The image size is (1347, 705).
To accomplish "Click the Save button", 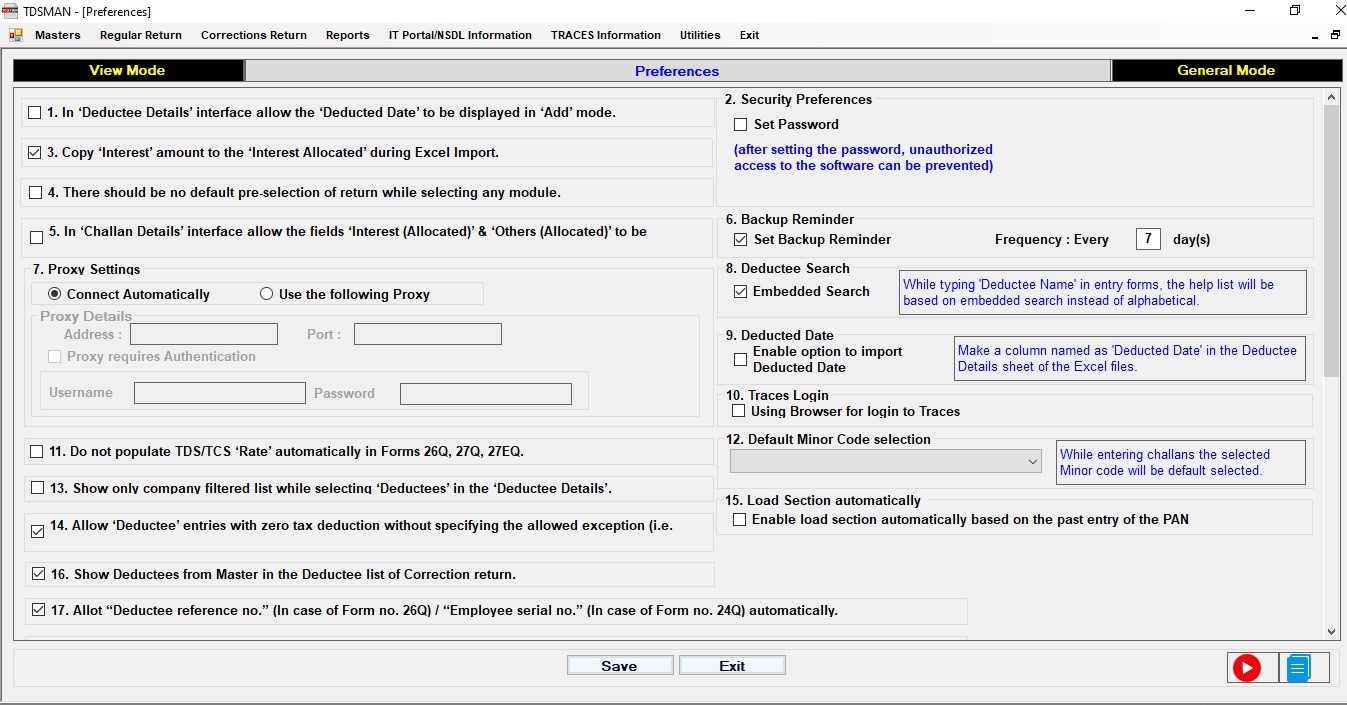I will [x=619, y=666].
